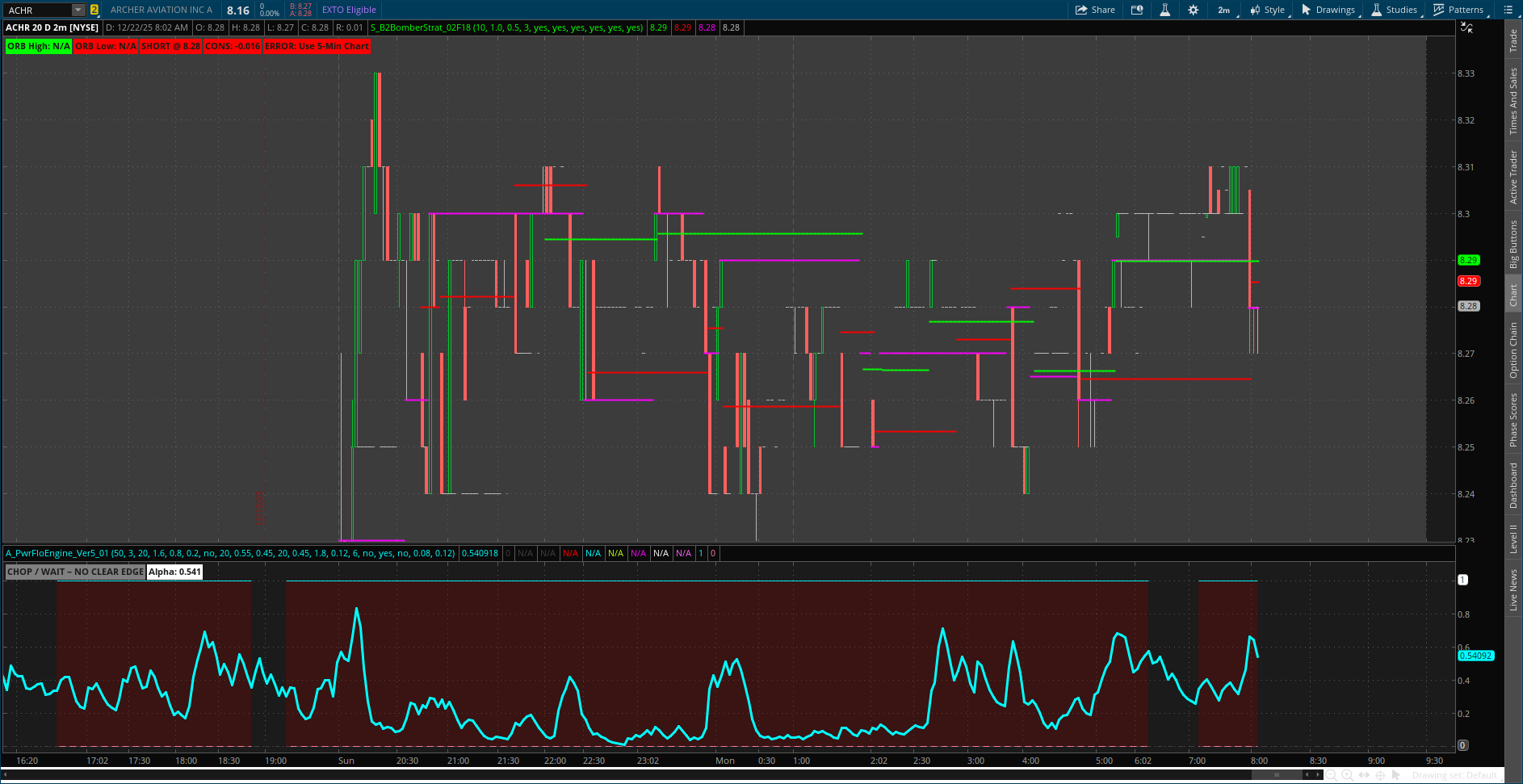Open the 2m timeframe dropdown

[x=1224, y=10]
